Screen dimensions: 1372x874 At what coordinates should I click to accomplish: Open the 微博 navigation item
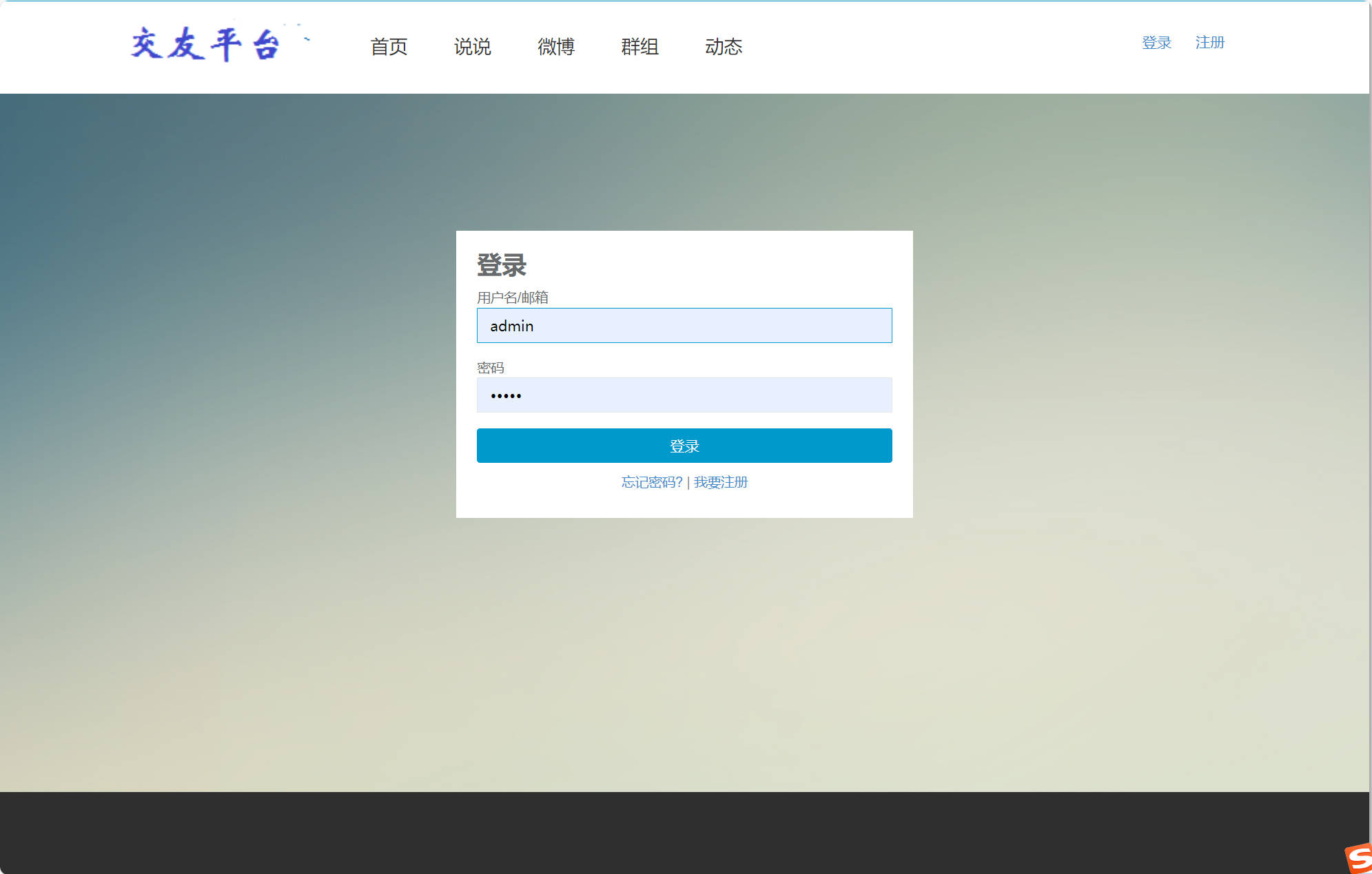coord(557,47)
